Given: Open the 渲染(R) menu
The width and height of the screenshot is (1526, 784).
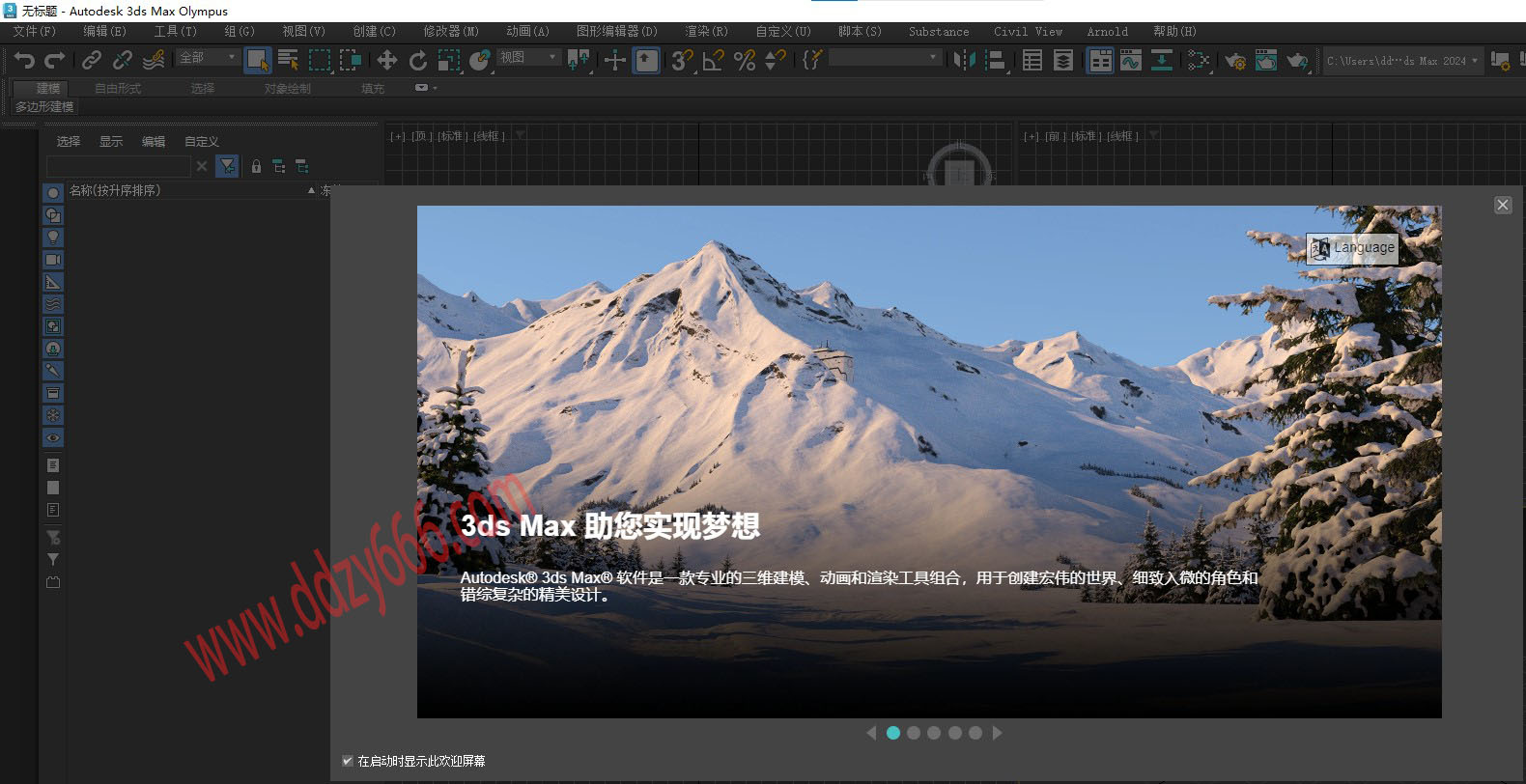Looking at the screenshot, I should pyautogui.click(x=706, y=31).
